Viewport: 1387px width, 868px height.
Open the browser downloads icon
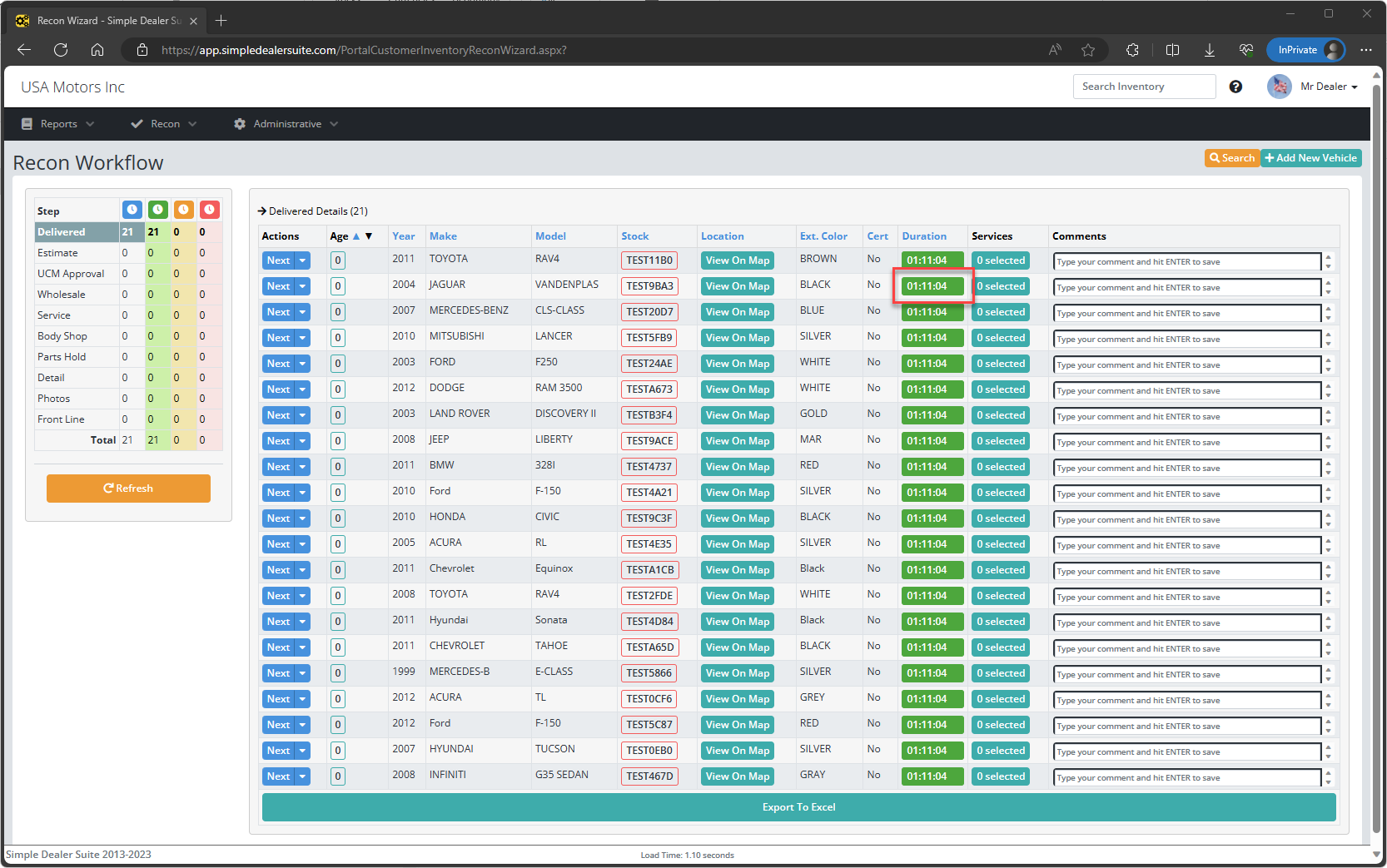click(1209, 50)
